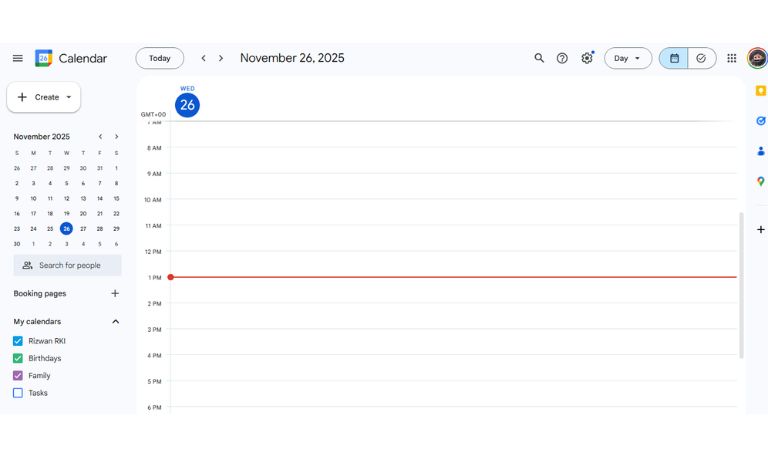Screen dimensions: 768x460
Task: Click the GMT+00 timezone label
Action: (x=153, y=115)
